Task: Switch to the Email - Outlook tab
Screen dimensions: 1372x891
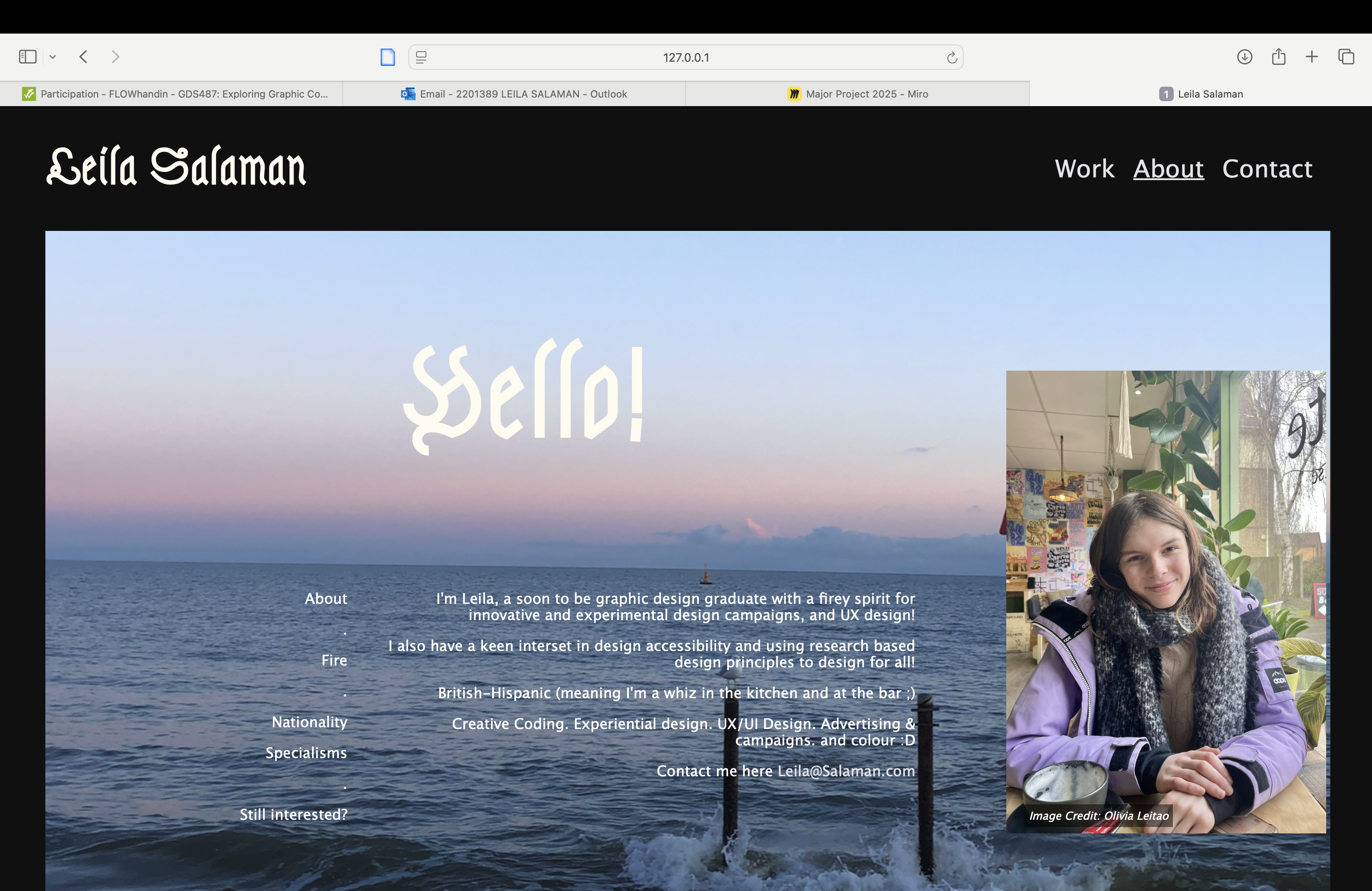Action: pyautogui.click(x=514, y=93)
